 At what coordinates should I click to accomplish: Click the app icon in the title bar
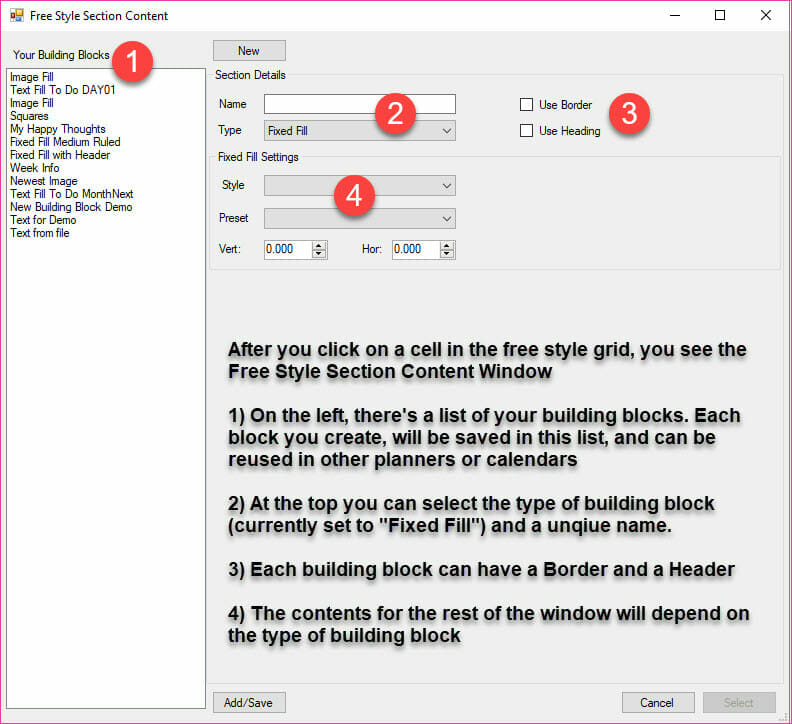[x=17, y=15]
